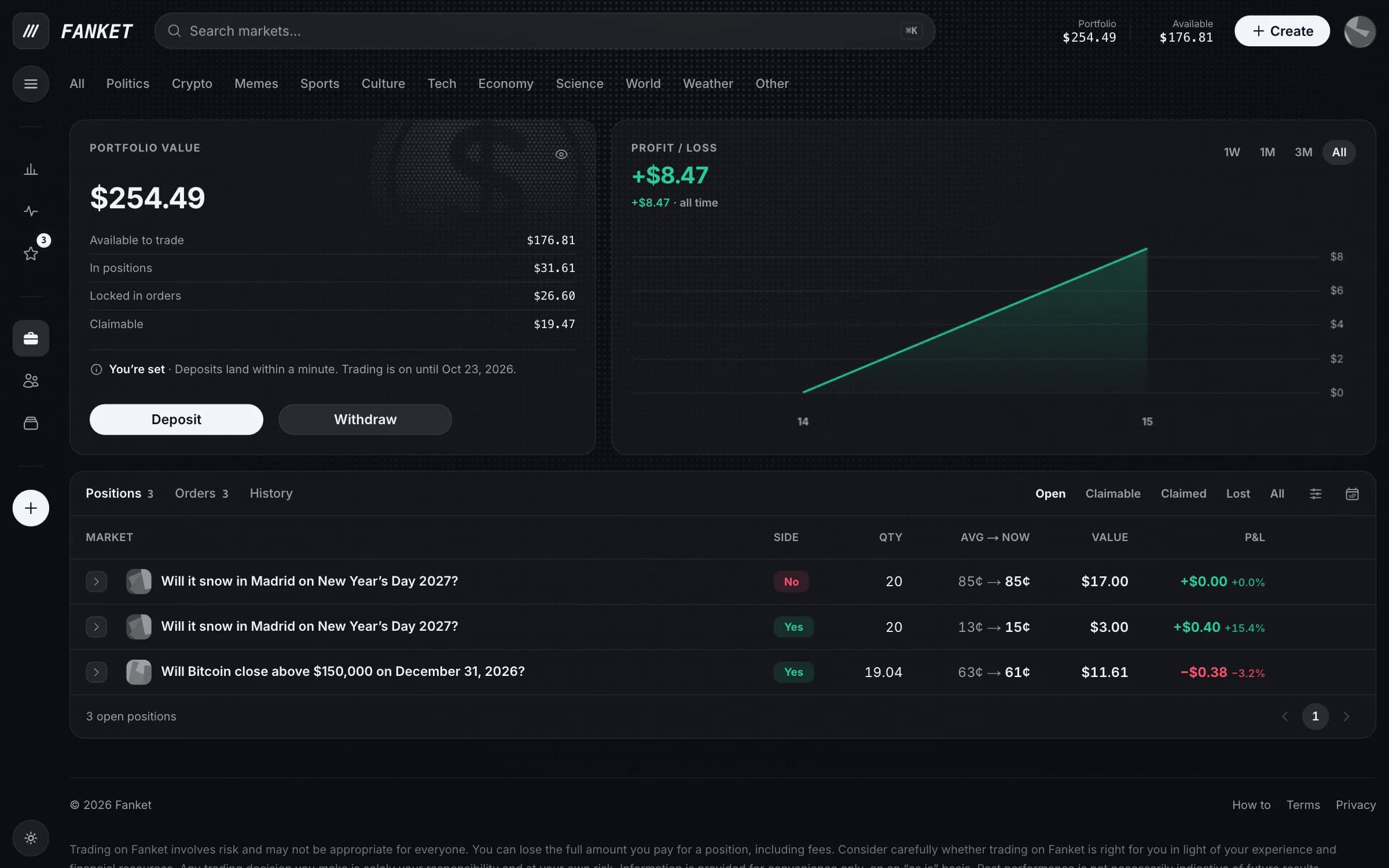
Task: Toggle the light/dark theme sun icon
Action: pos(31,838)
